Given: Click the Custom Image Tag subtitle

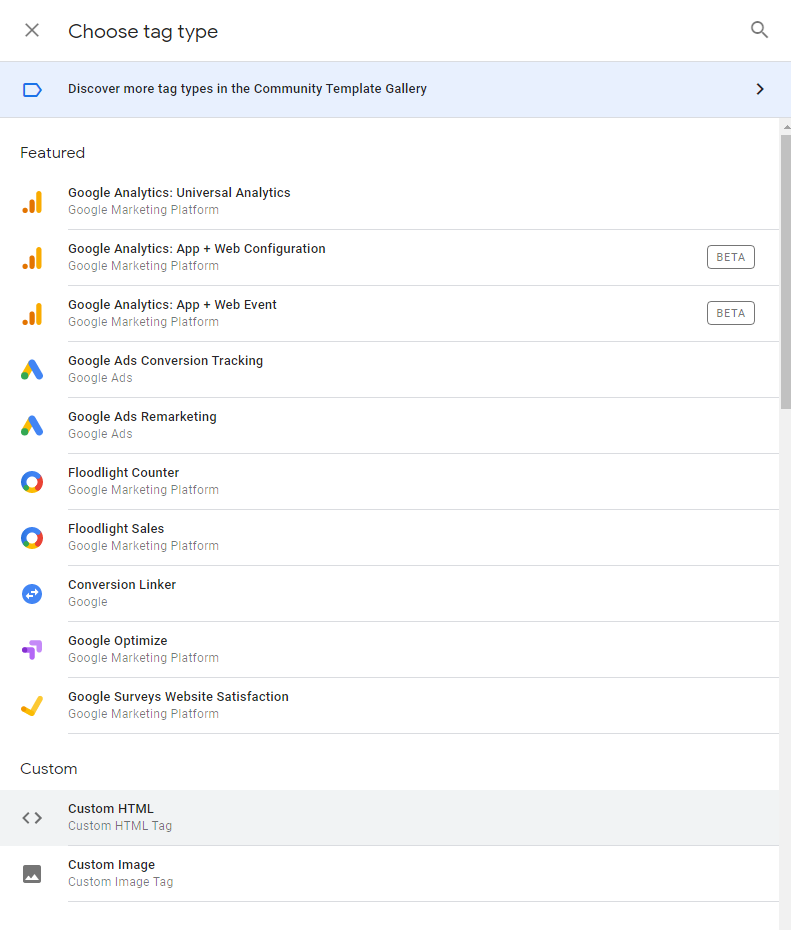Looking at the screenshot, I should 120,882.
